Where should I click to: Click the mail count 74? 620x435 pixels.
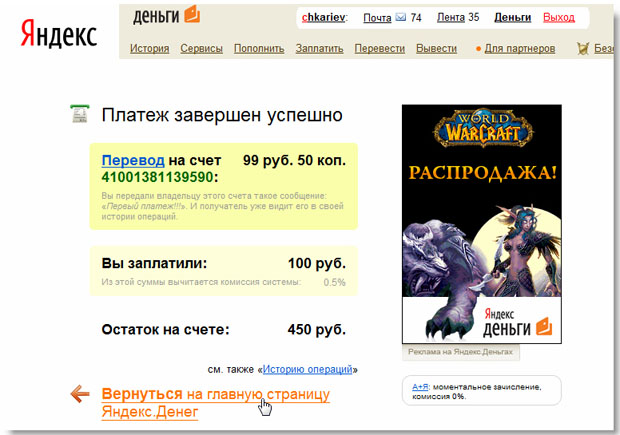416,18
